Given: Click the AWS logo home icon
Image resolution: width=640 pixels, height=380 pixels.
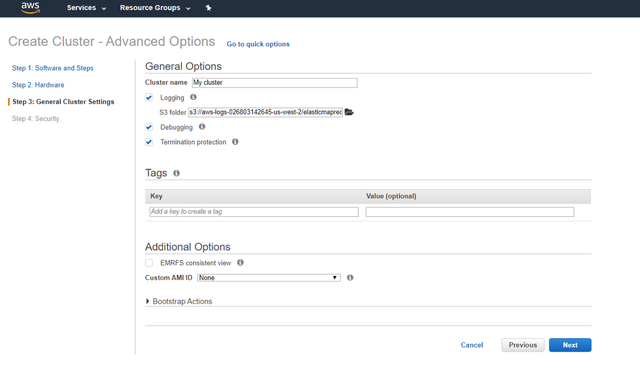Looking at the screenshot, I should 31,7.
